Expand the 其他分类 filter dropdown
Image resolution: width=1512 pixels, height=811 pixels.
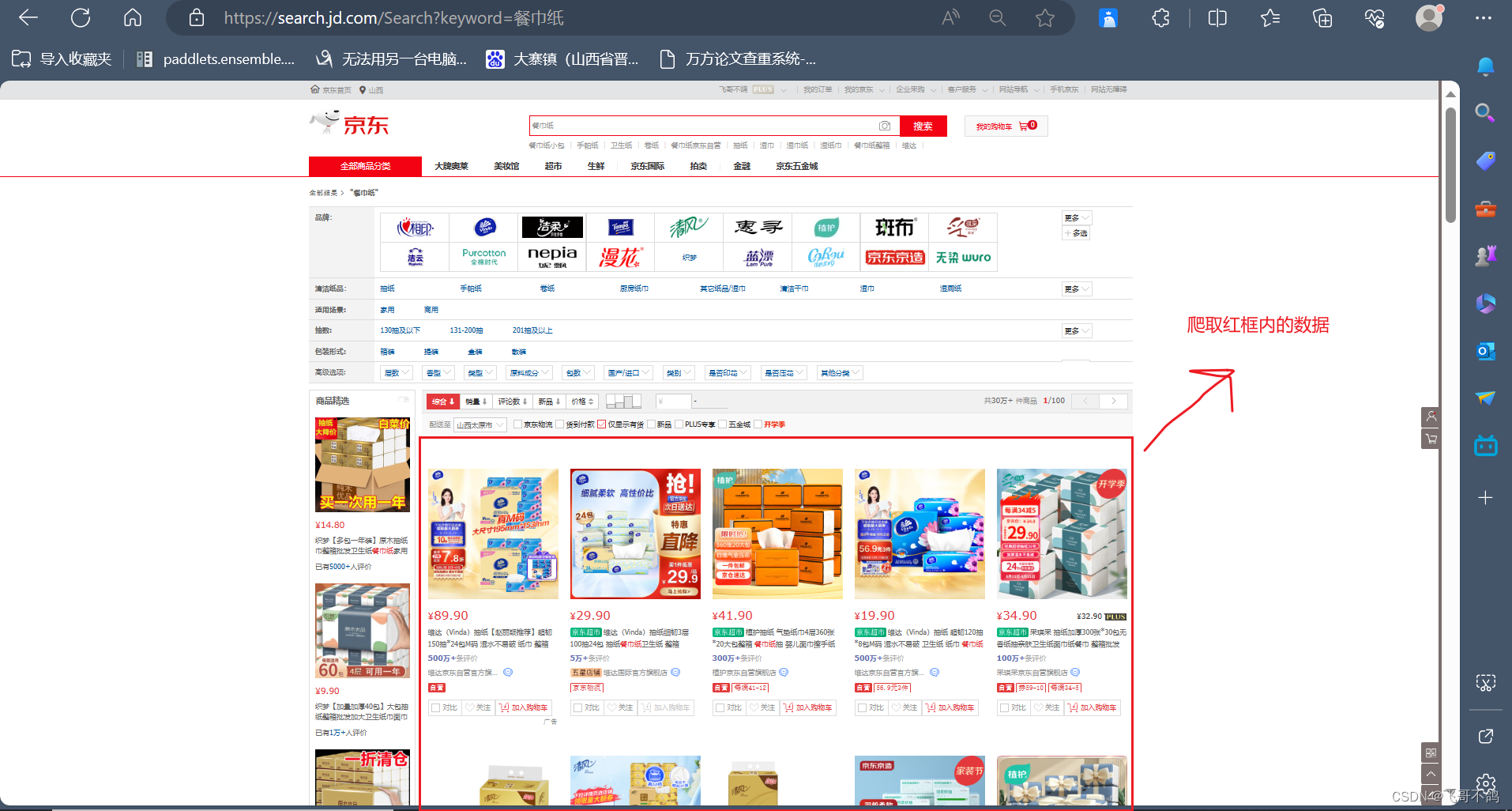click(x=840, y=372)
